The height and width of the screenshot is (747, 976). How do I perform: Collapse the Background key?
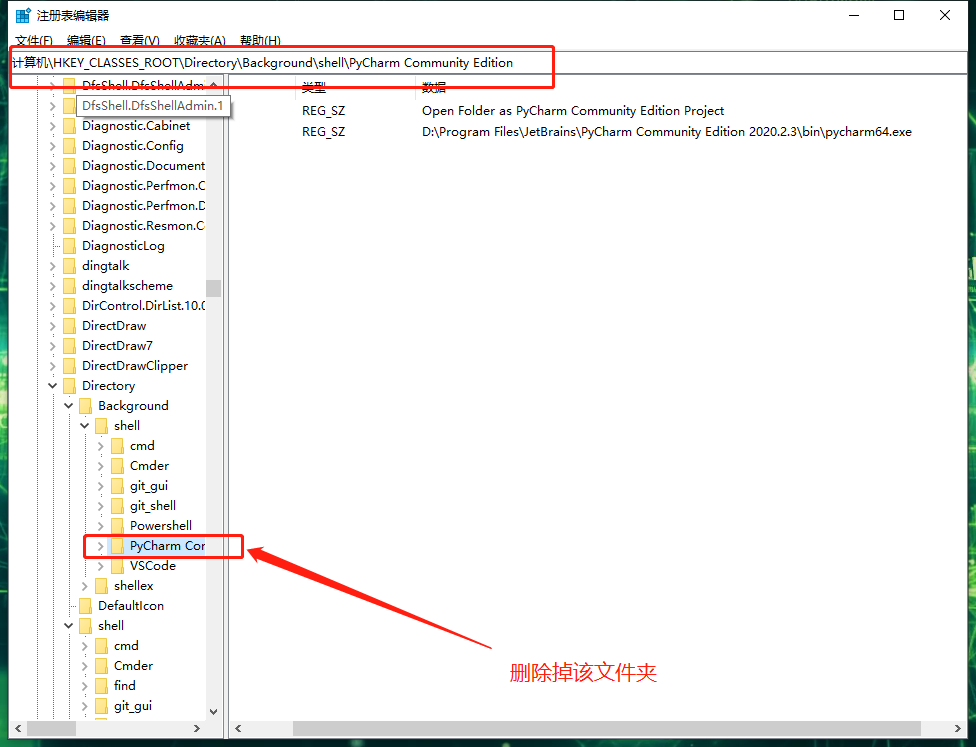click(x=68, y=406)
